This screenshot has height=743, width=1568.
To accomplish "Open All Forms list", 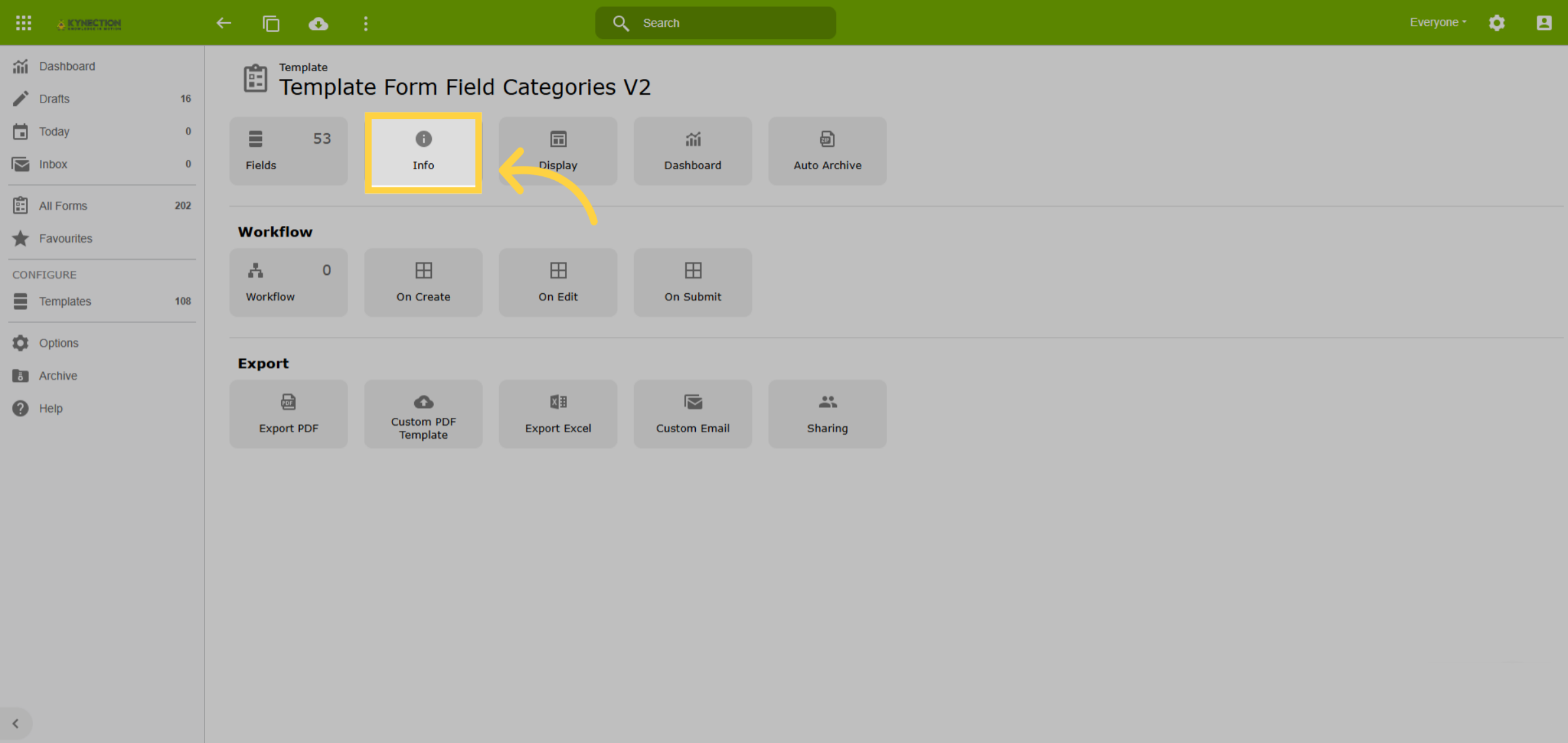I will [x=102, y=206].
